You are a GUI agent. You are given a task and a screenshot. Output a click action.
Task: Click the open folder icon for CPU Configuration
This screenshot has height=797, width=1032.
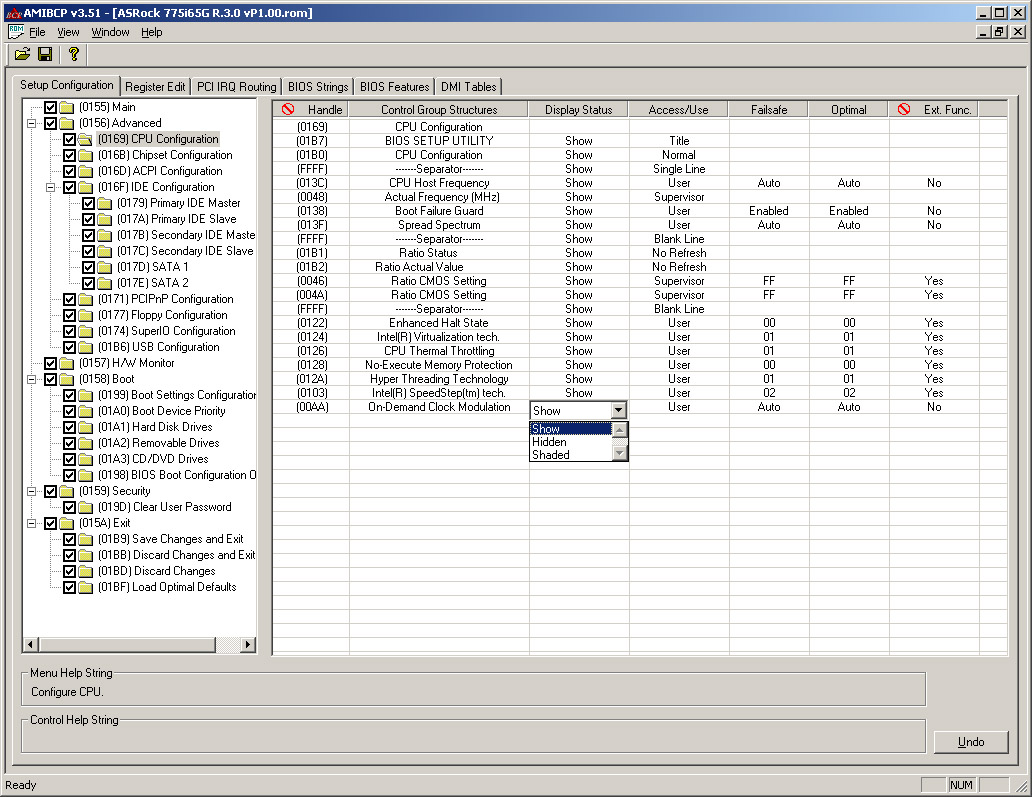[86, 139]
